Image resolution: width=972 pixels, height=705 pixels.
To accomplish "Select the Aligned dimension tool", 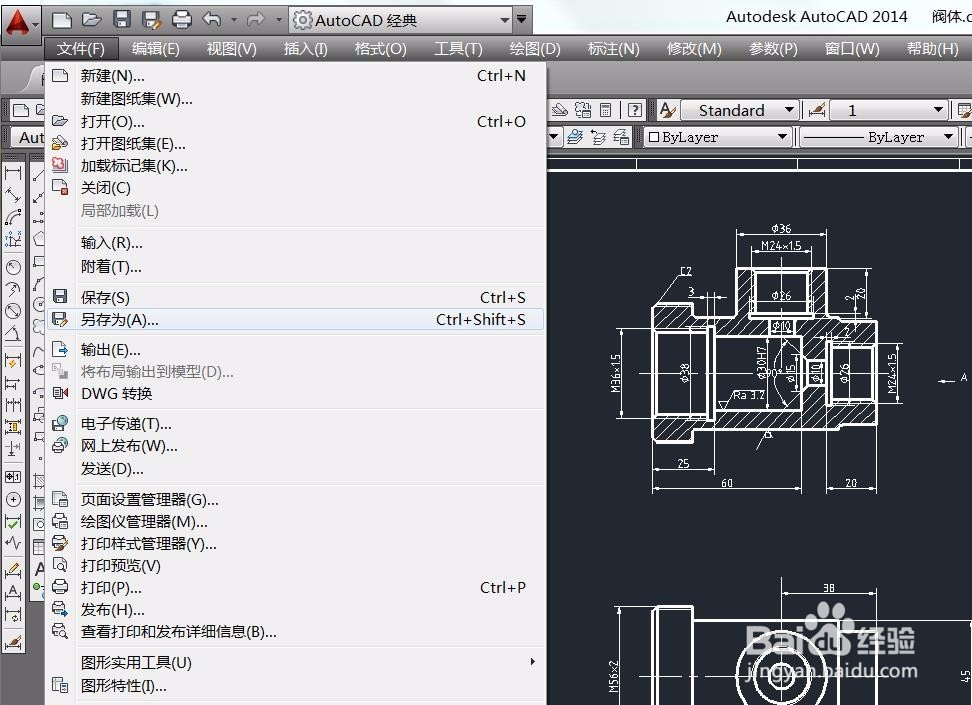I will click(13, 196).
